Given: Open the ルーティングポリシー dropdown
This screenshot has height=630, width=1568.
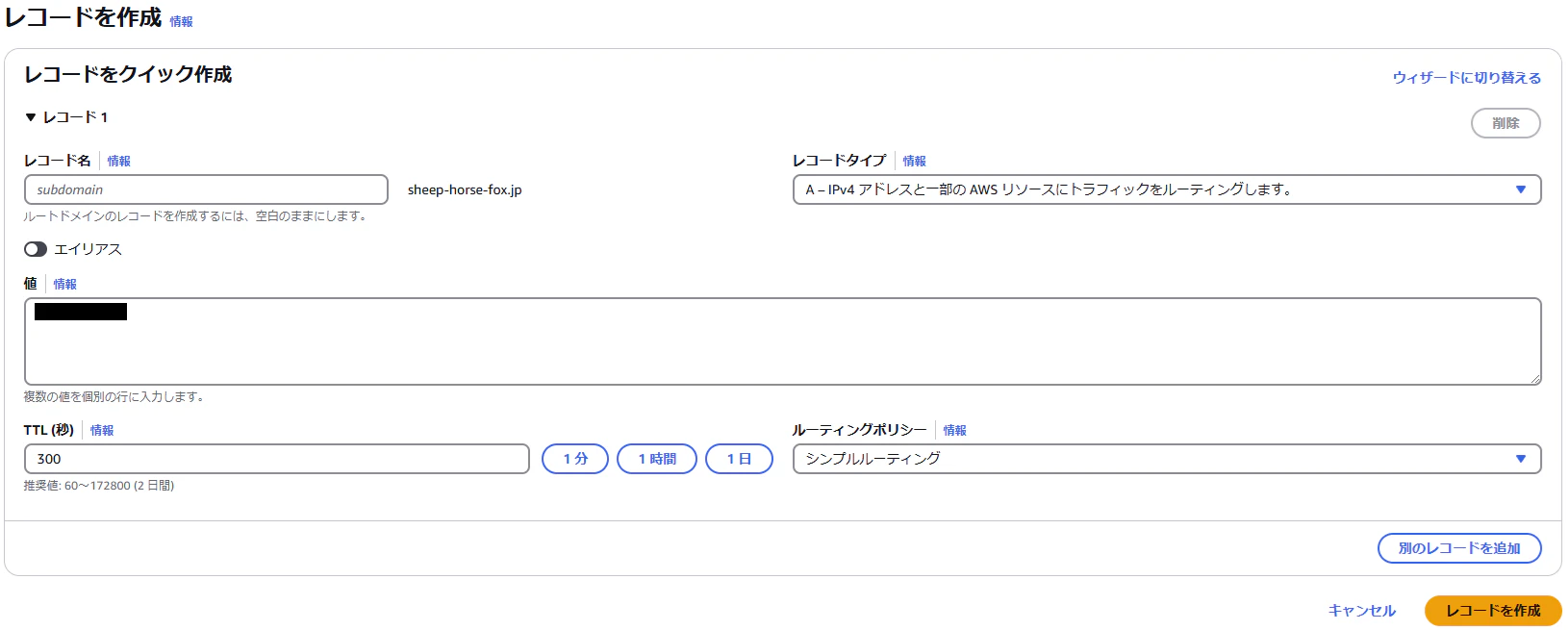Looking at the screenshot, I should [x=1167, y=459].
